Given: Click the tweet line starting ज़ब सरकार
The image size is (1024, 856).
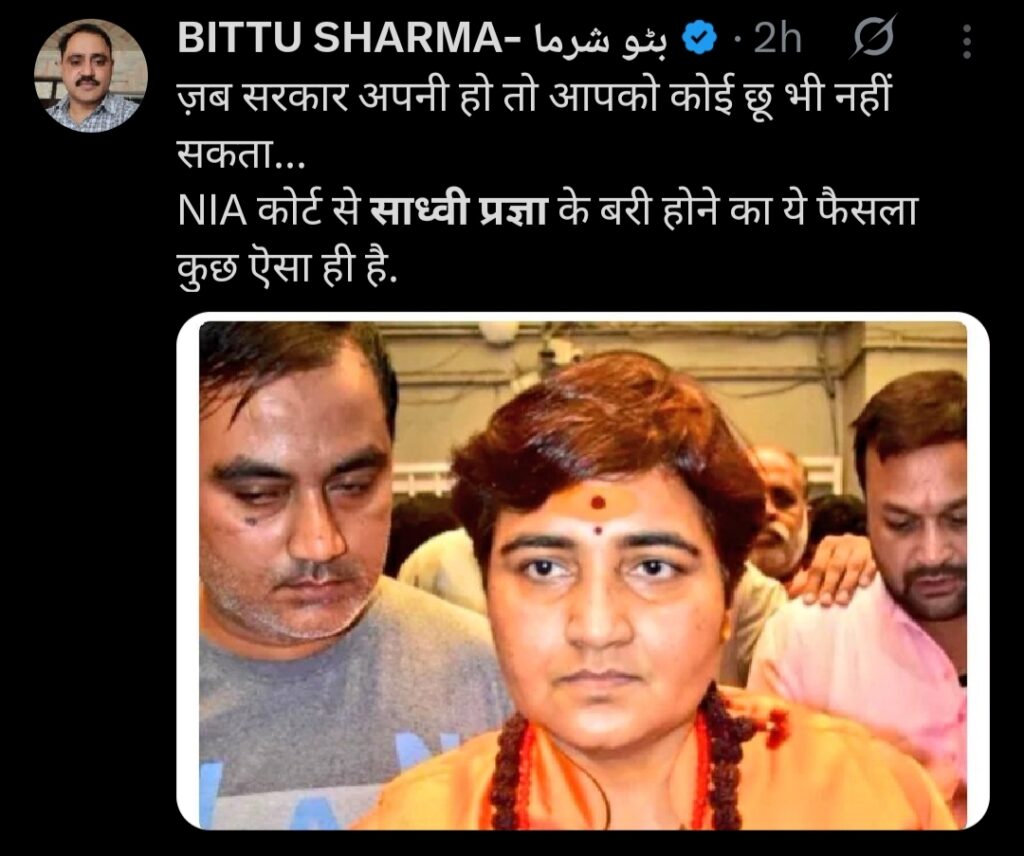Looking at the screenshot, I should [x=534, y=100].
